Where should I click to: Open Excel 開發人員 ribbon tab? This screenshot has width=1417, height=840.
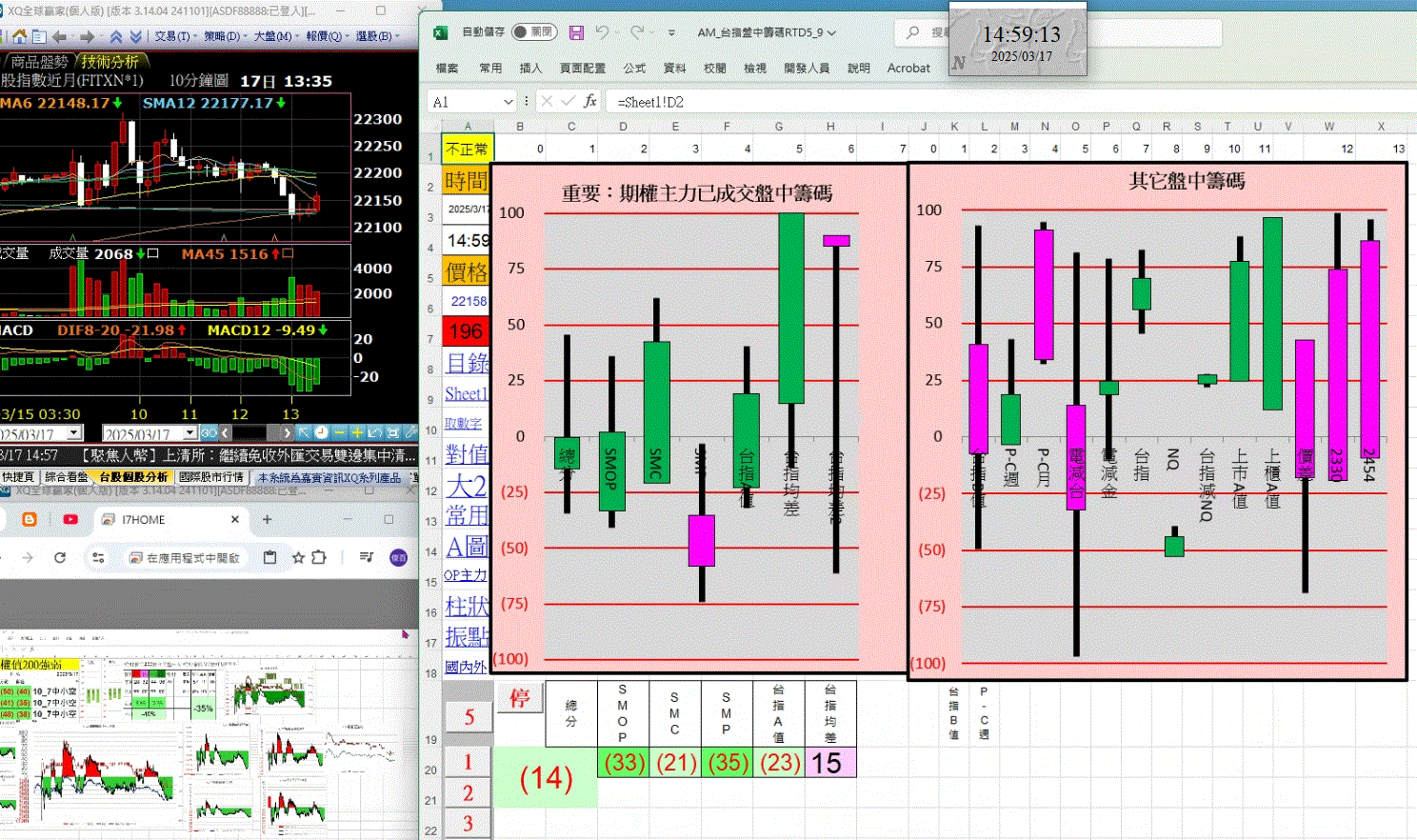pyautogui.click(x=807, y=69)
